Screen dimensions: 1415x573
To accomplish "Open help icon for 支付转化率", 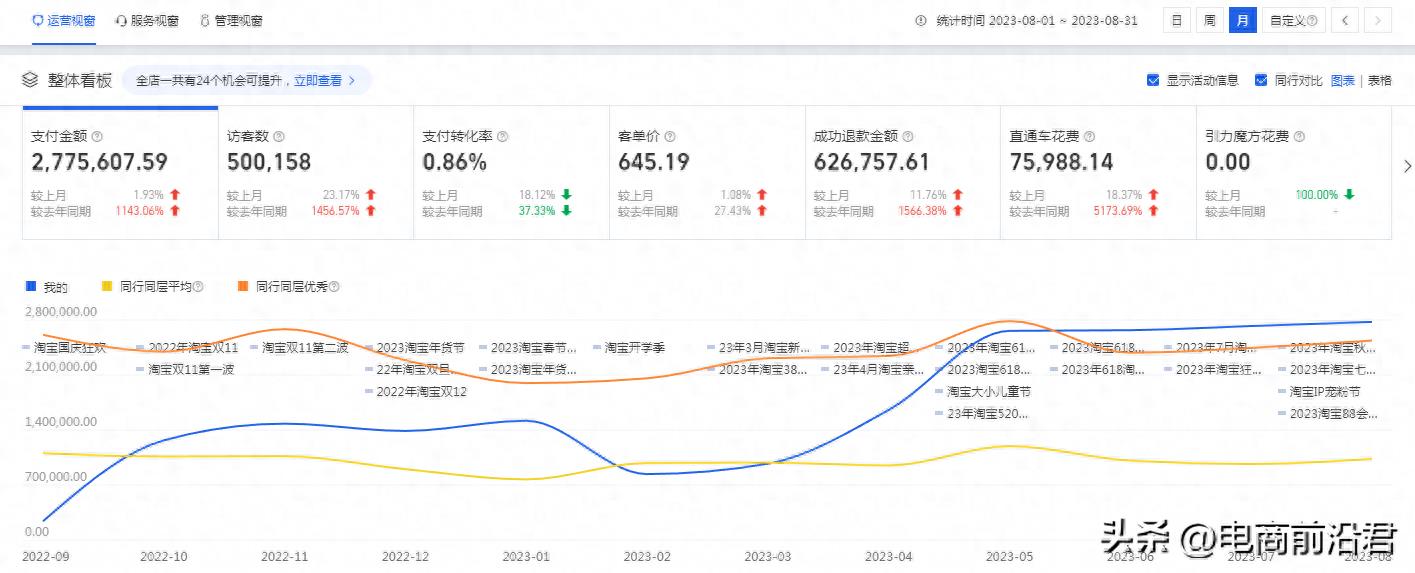I will tap(503, 137).
